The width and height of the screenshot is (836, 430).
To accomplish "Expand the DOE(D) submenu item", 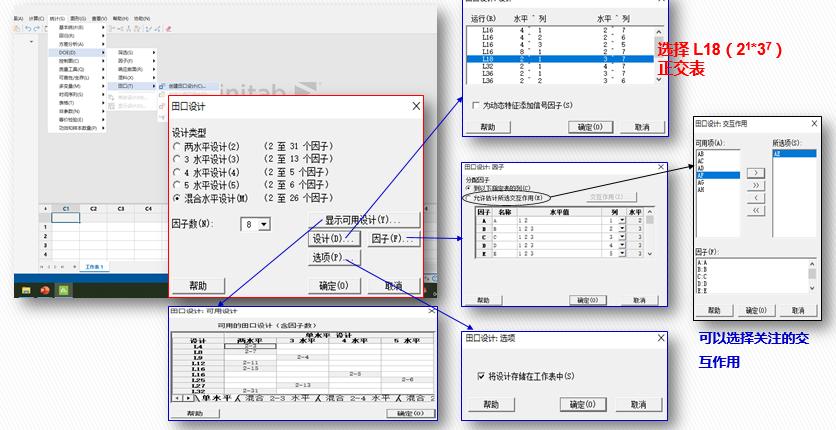I will coord(77,52).
